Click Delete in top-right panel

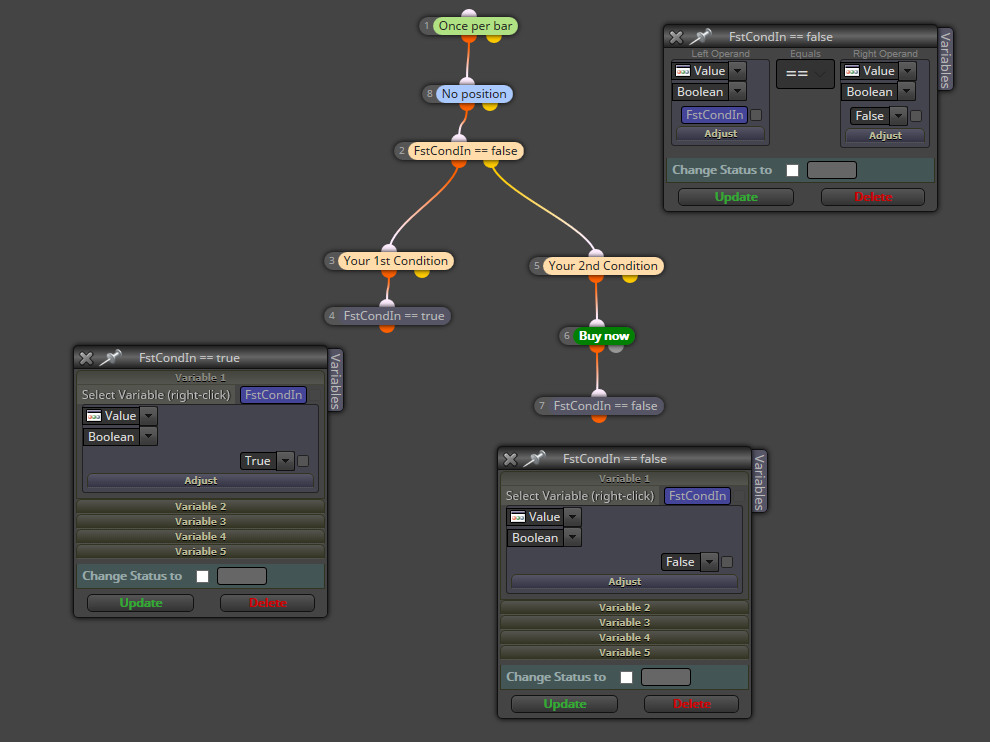[873, 197]
